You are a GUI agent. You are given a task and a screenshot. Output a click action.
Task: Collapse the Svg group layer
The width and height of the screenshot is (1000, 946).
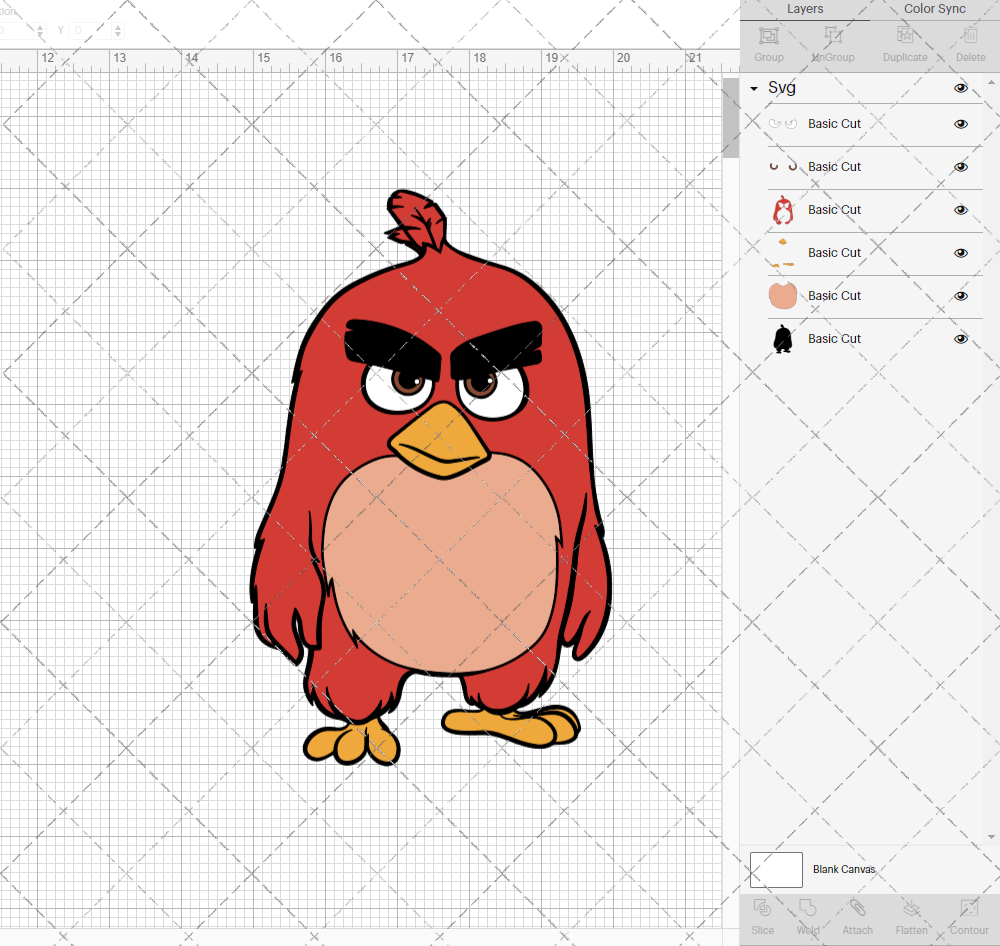[x=754, y=89]
